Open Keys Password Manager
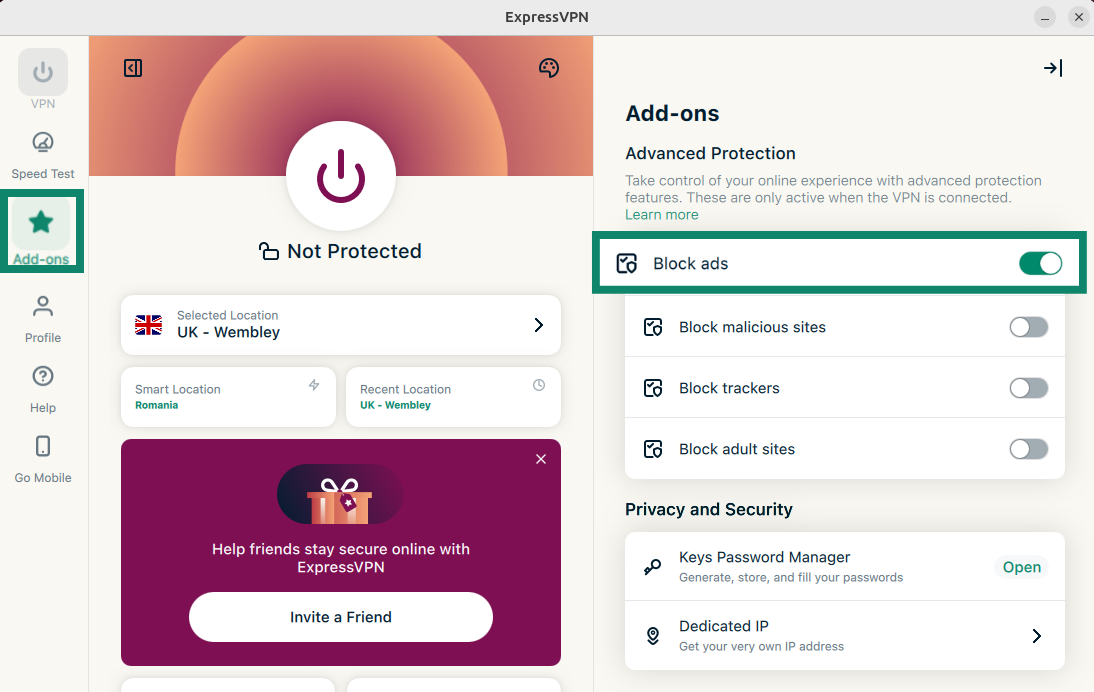 (x=1022, y=567)
